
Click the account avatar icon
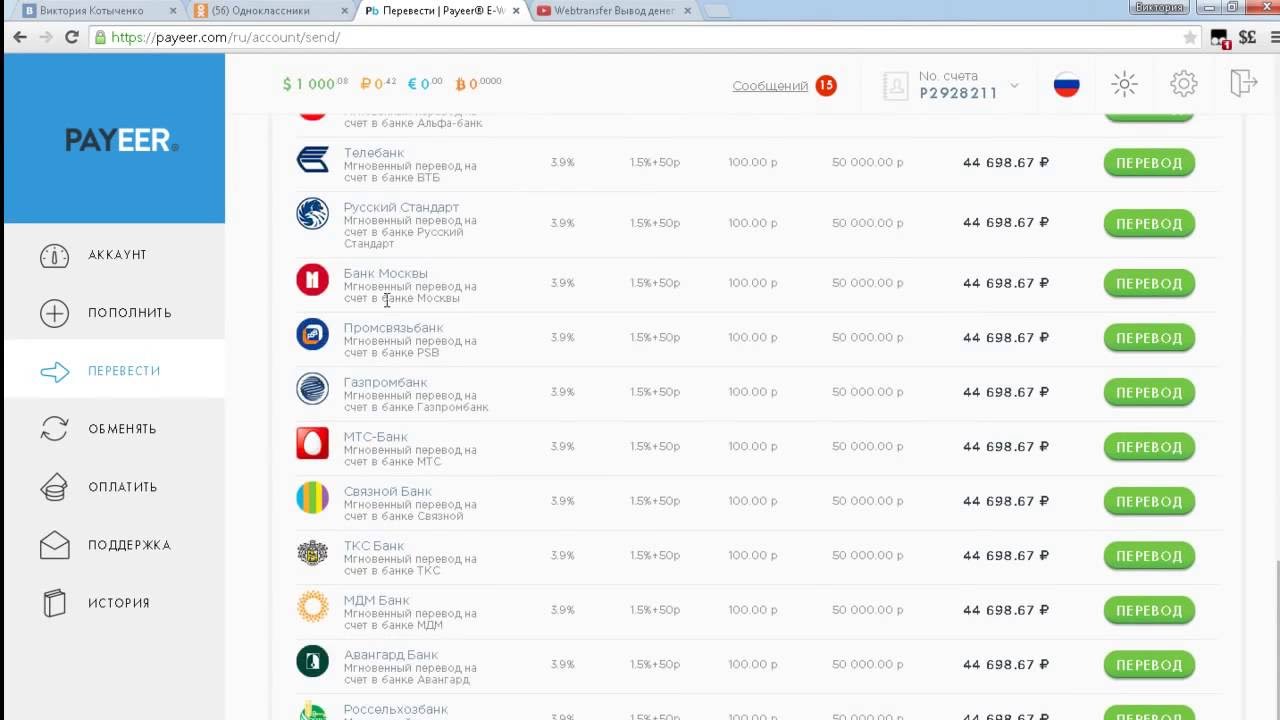(x=895, y=85)
